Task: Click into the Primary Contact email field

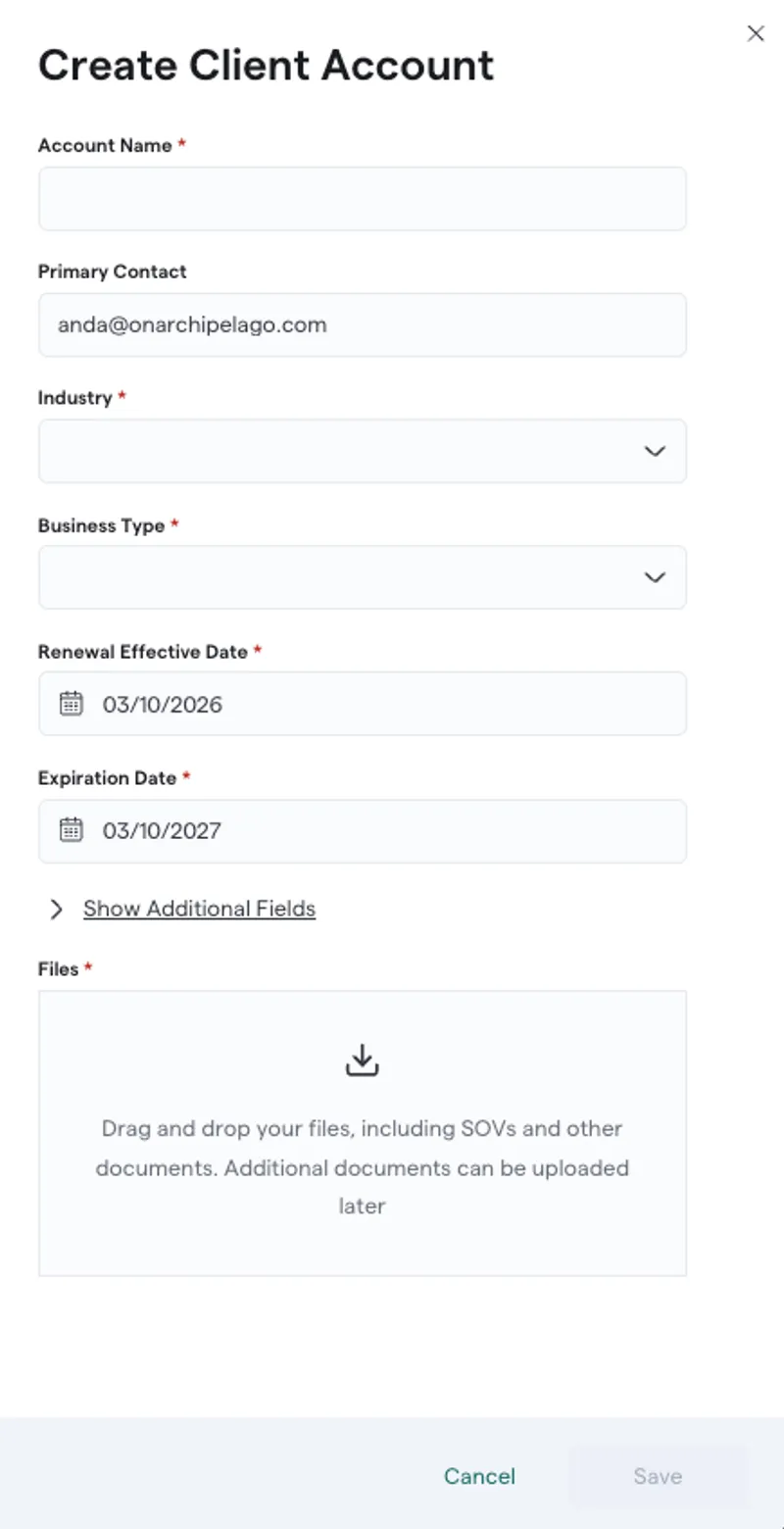Action: [363, 324]
